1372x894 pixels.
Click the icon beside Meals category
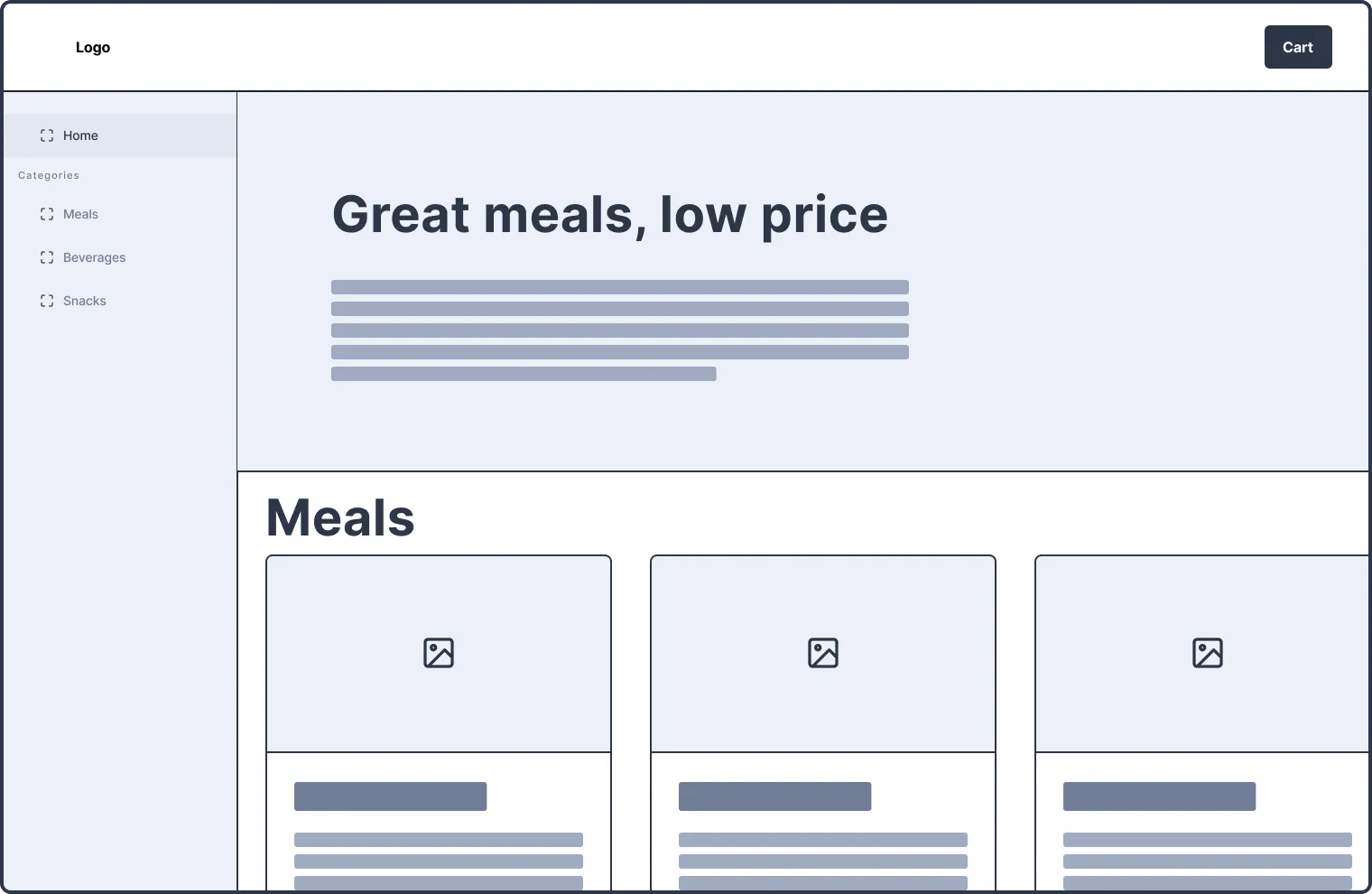pos(47,214)
